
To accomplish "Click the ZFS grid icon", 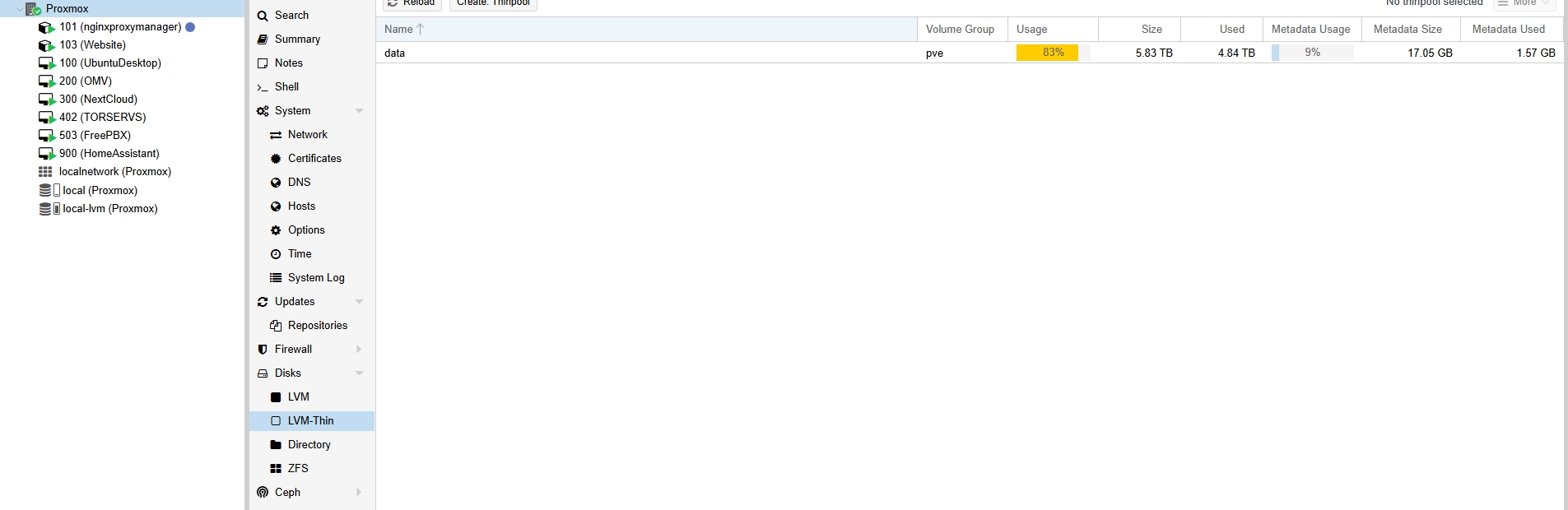I will point(276,469).
